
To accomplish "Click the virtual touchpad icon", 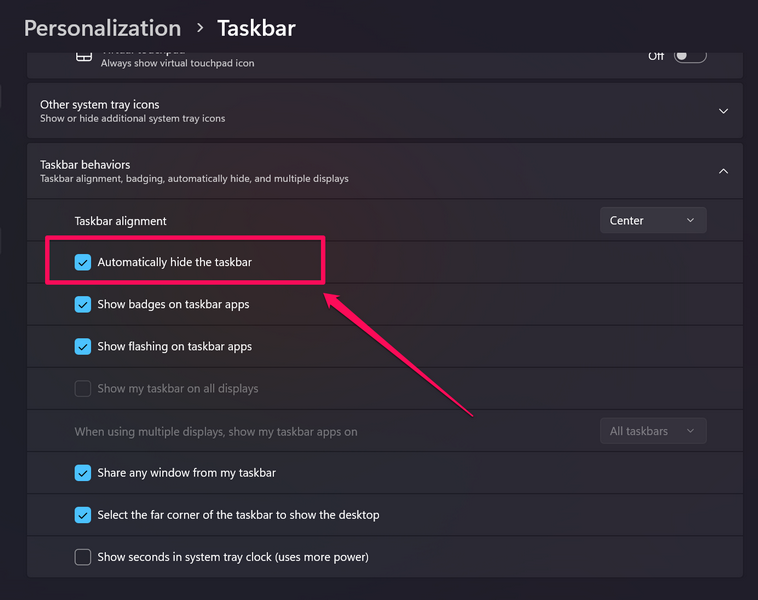I will (84, 57).
